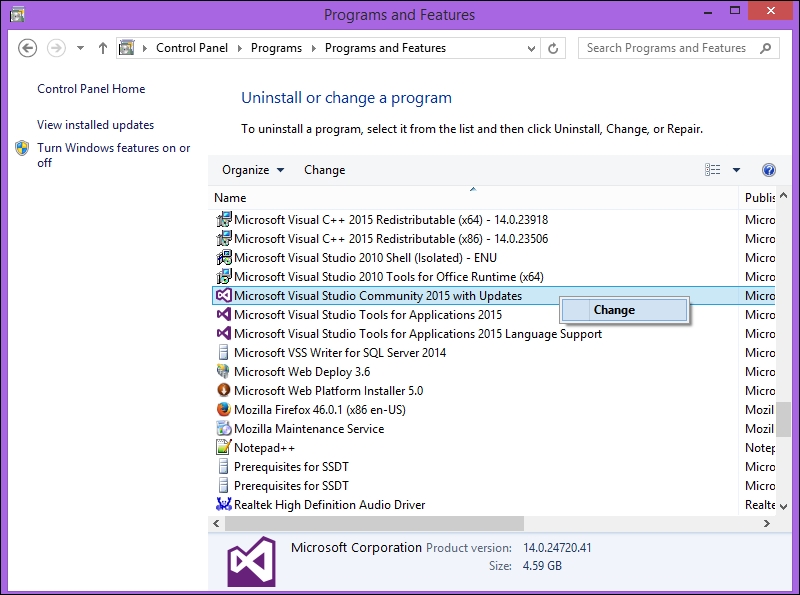The image size is (800, 595).
Task: Open View installed updates link
Action: coord(95,125)
